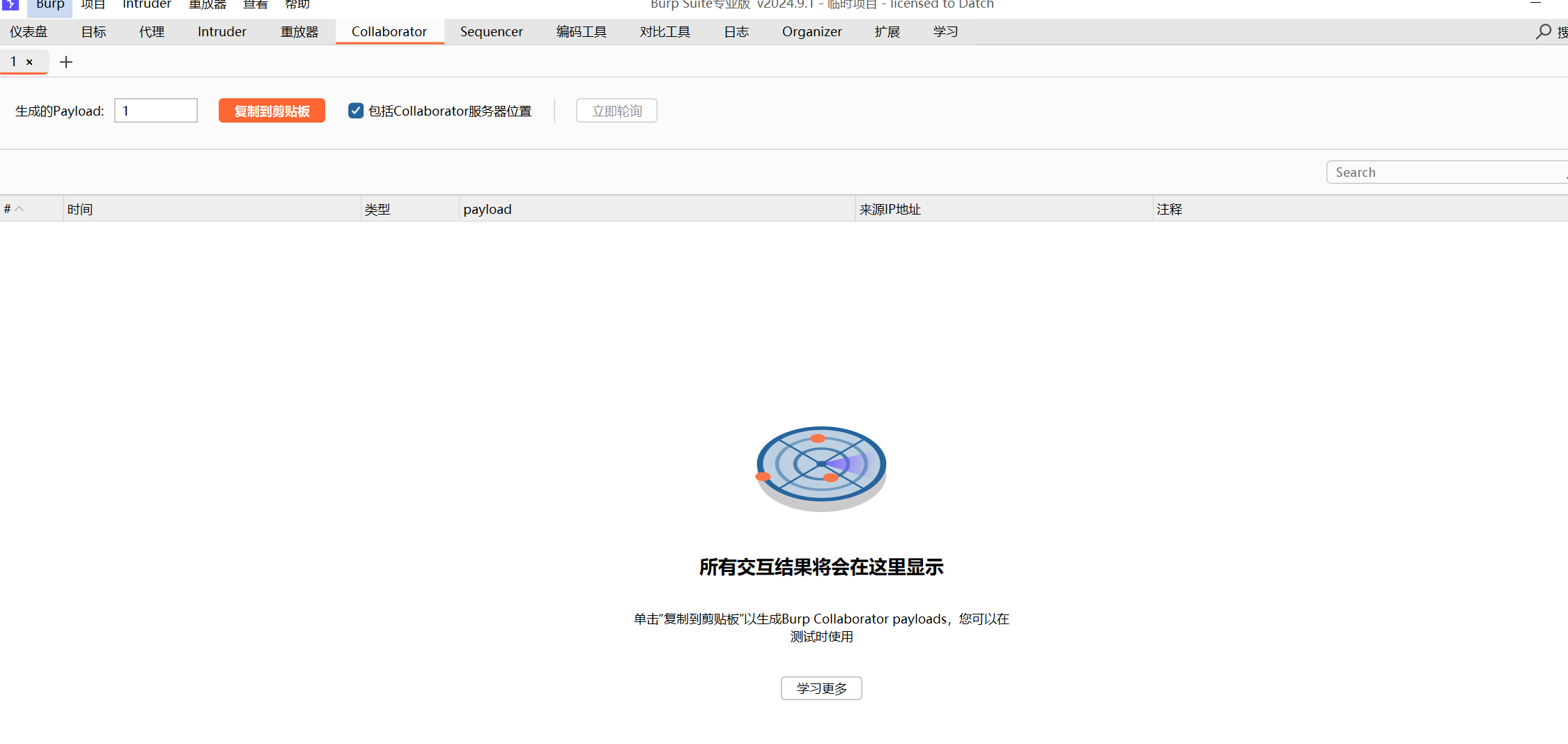The image size is (1568, 744).
Task: Open the 帮助 menu
Action: [297, 5]
